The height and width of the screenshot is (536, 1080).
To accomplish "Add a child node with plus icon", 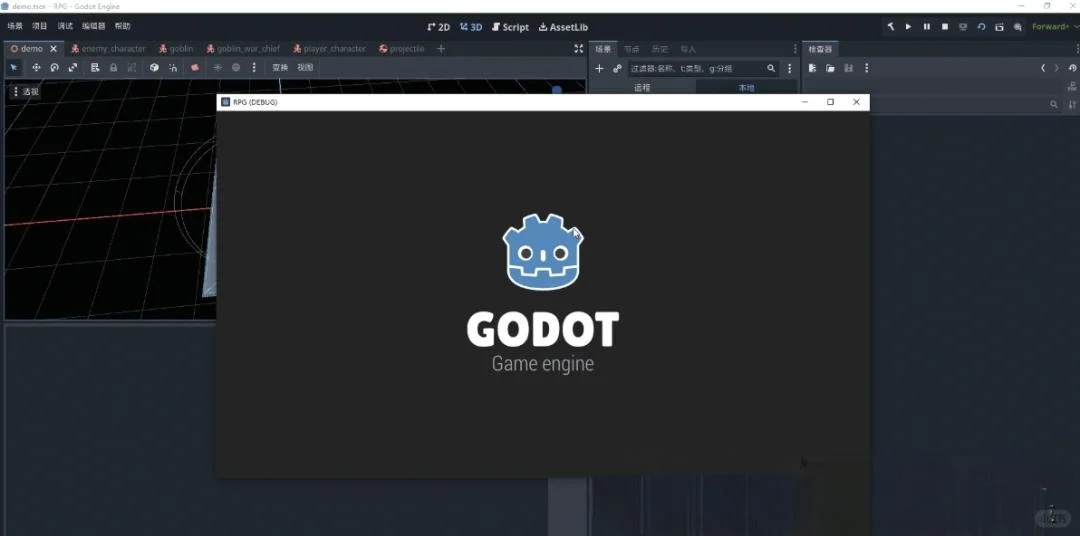I will tap(599, 68).
